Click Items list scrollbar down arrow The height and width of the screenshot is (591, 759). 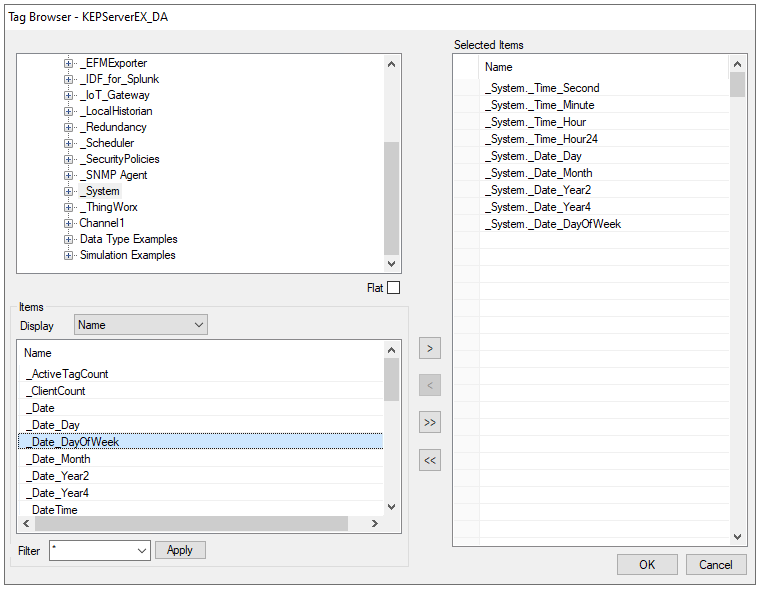[x=392, y=507]
